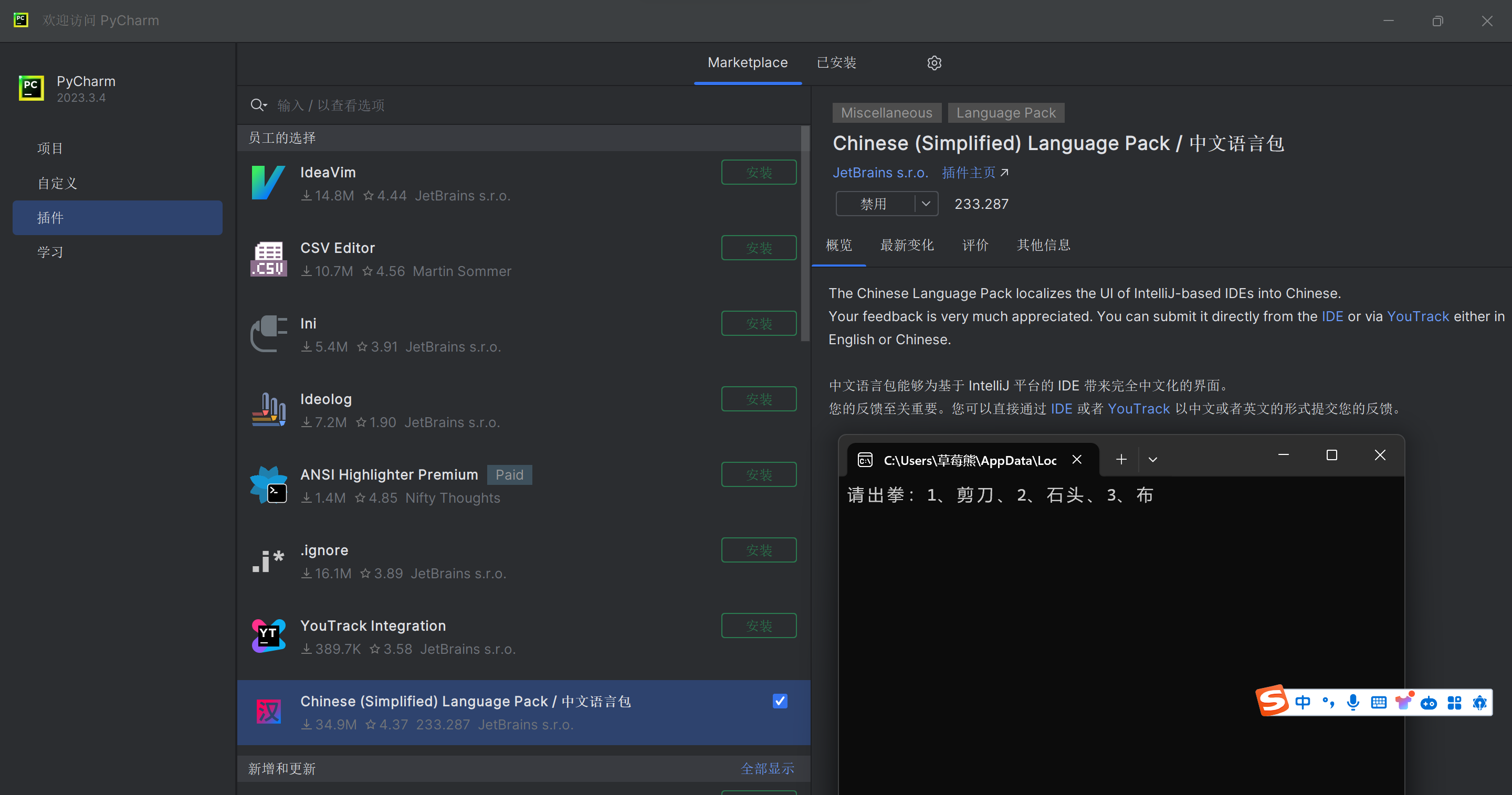Click the Ideolog plugin icon
Screen dimensions: 1512x795
[268, 409]
